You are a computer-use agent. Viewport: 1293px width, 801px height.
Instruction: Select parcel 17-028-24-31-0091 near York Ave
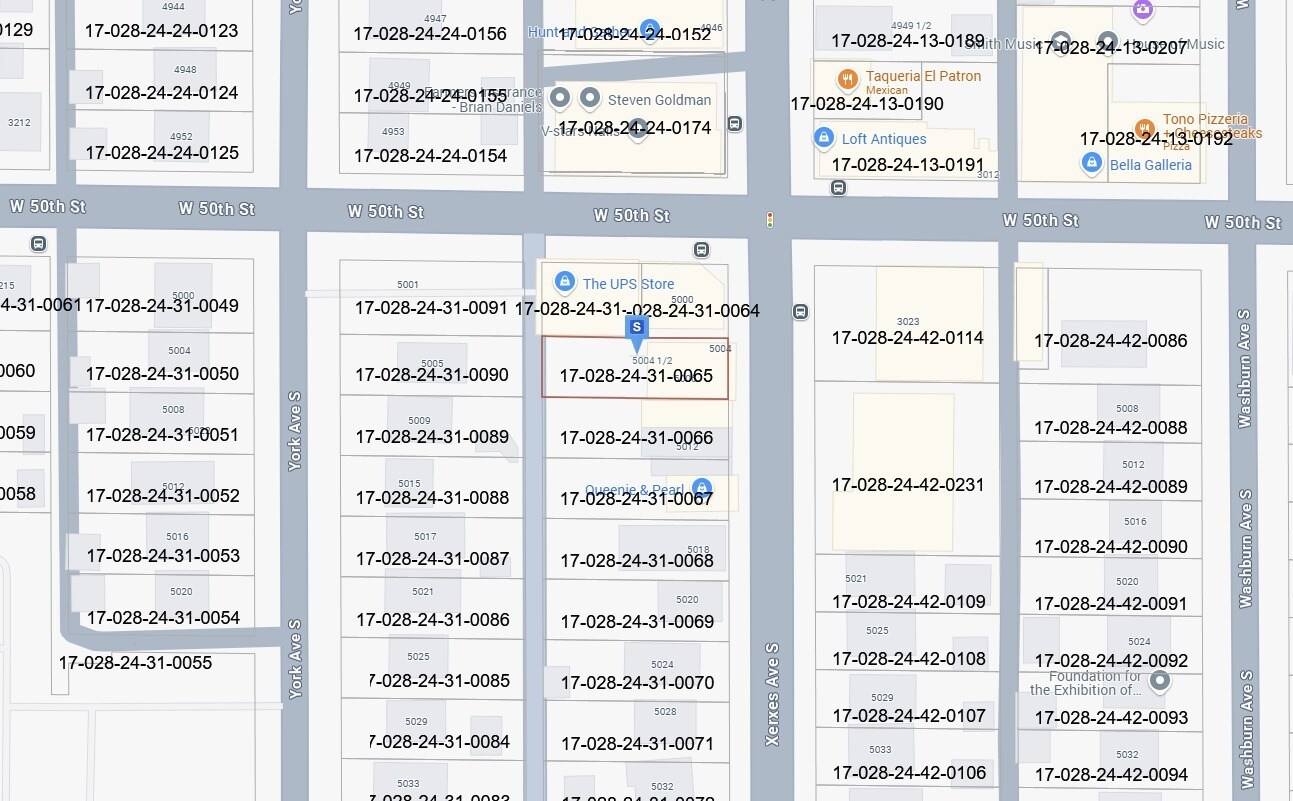(x=431, y=308)
